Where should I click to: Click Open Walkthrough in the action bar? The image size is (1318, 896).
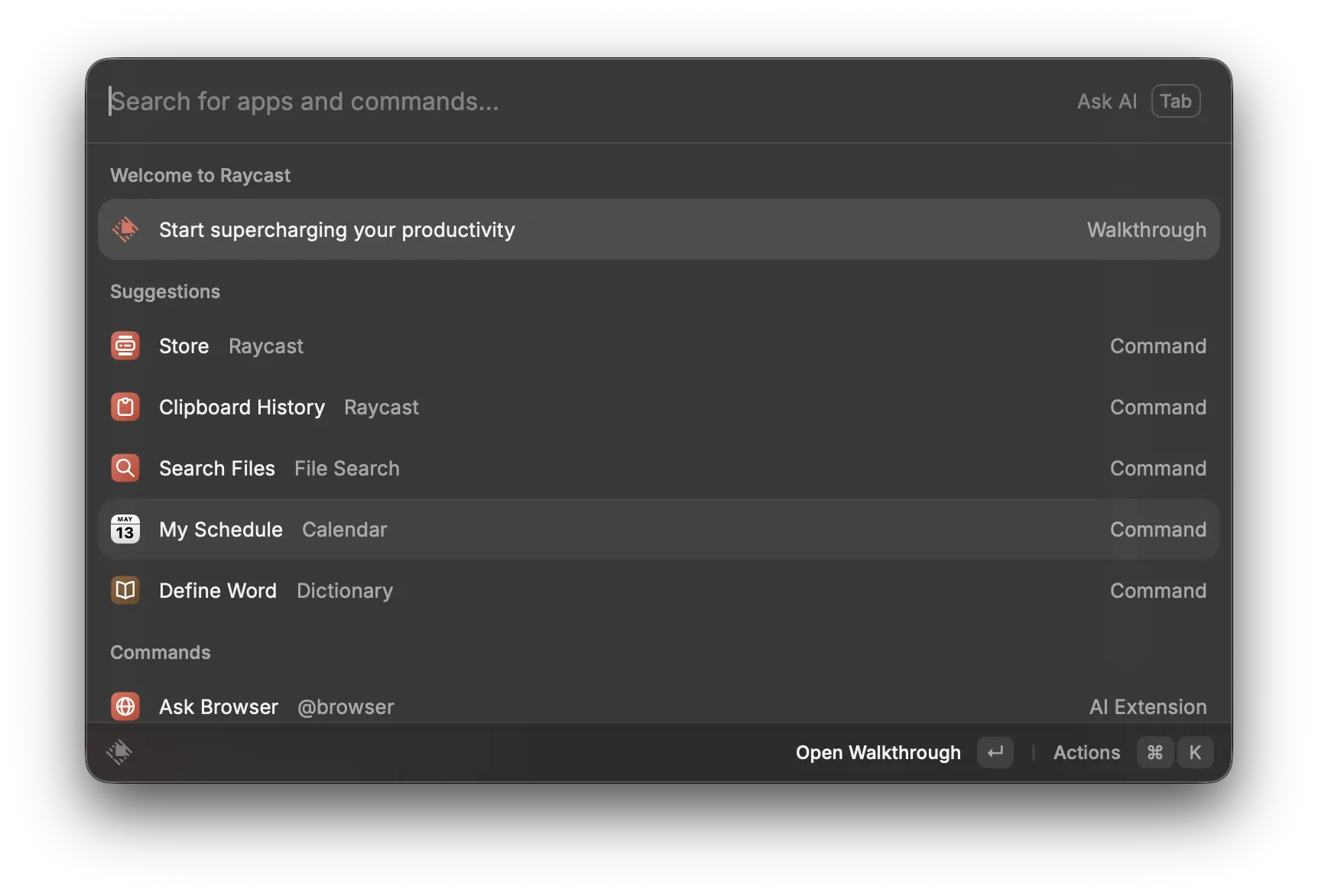point(878,752)
